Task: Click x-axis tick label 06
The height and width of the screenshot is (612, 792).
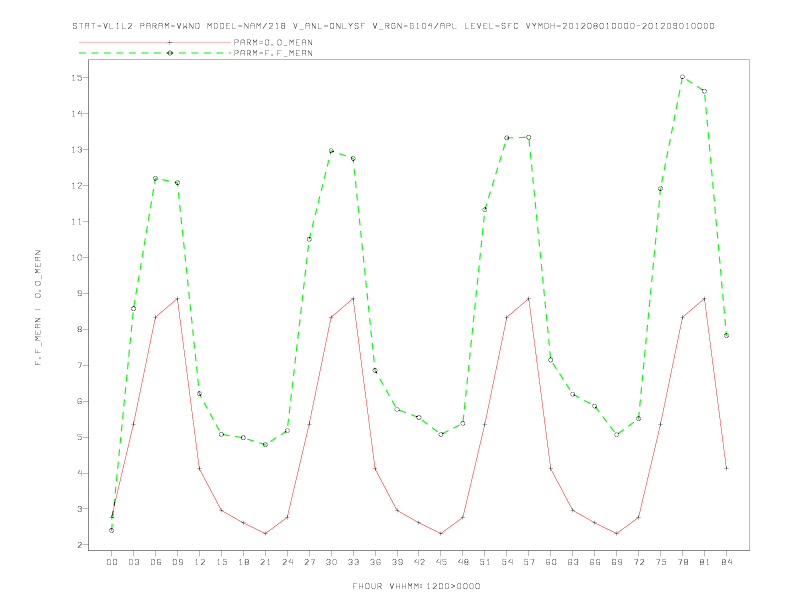Action: [x=156, y=562]
